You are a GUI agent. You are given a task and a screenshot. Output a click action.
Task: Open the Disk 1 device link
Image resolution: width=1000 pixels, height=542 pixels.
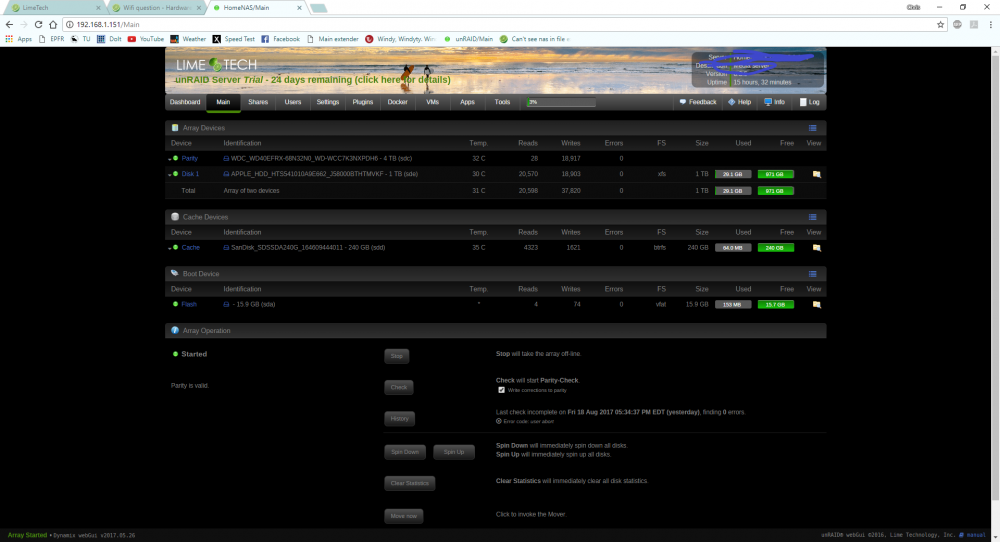click(190, 174)
